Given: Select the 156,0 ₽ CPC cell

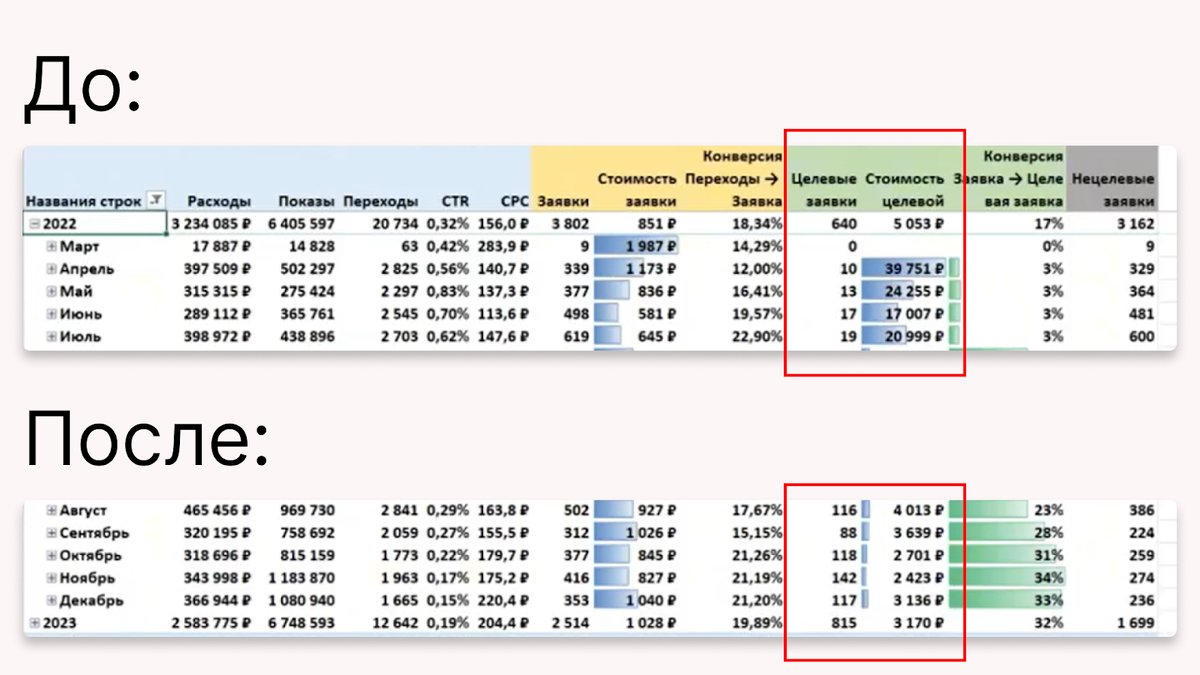Looking at the screenshot, I should tap(503, 224).
